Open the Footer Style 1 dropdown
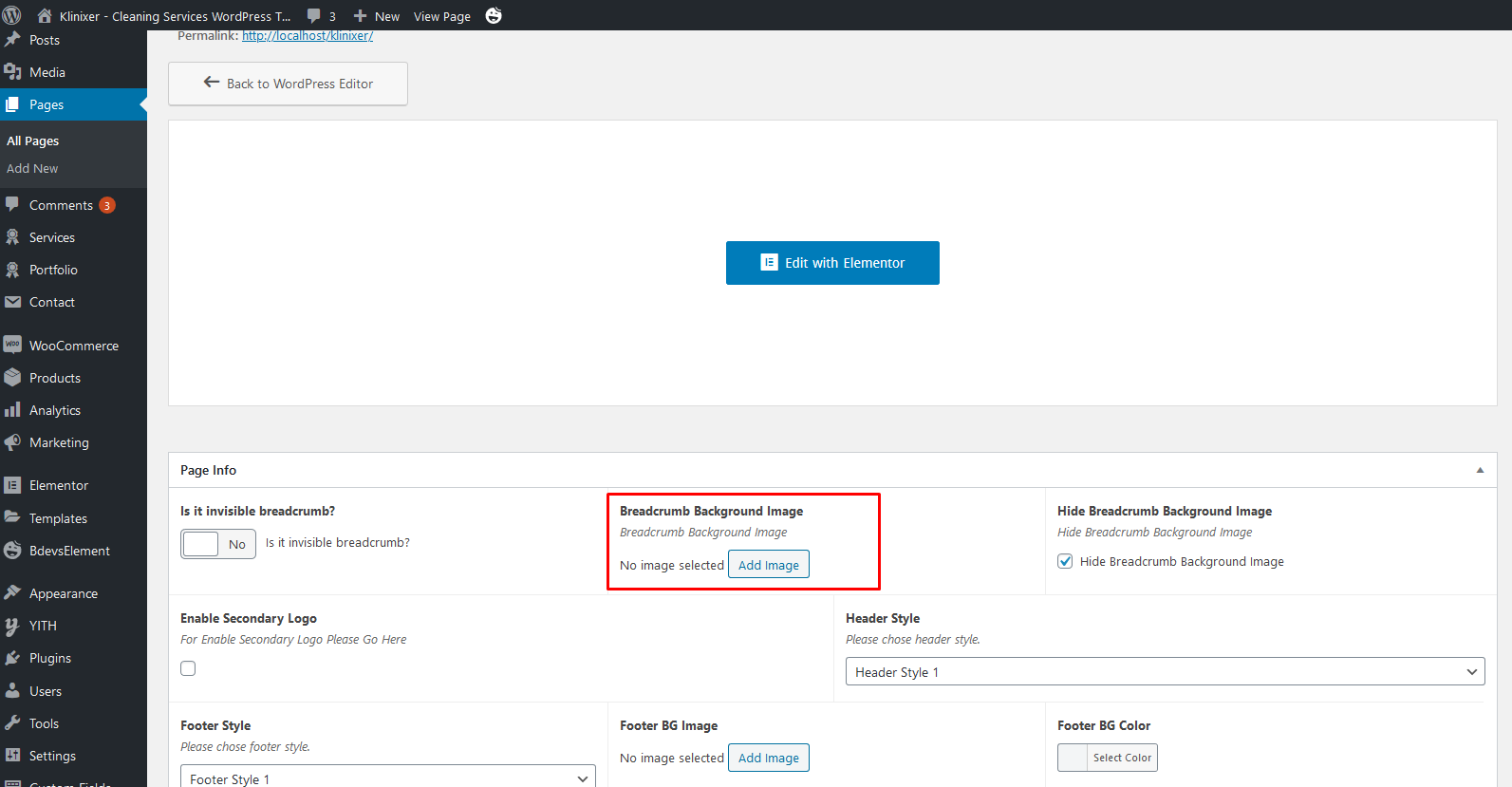Screen dimensions: 1512x787 tap(387, 778)
